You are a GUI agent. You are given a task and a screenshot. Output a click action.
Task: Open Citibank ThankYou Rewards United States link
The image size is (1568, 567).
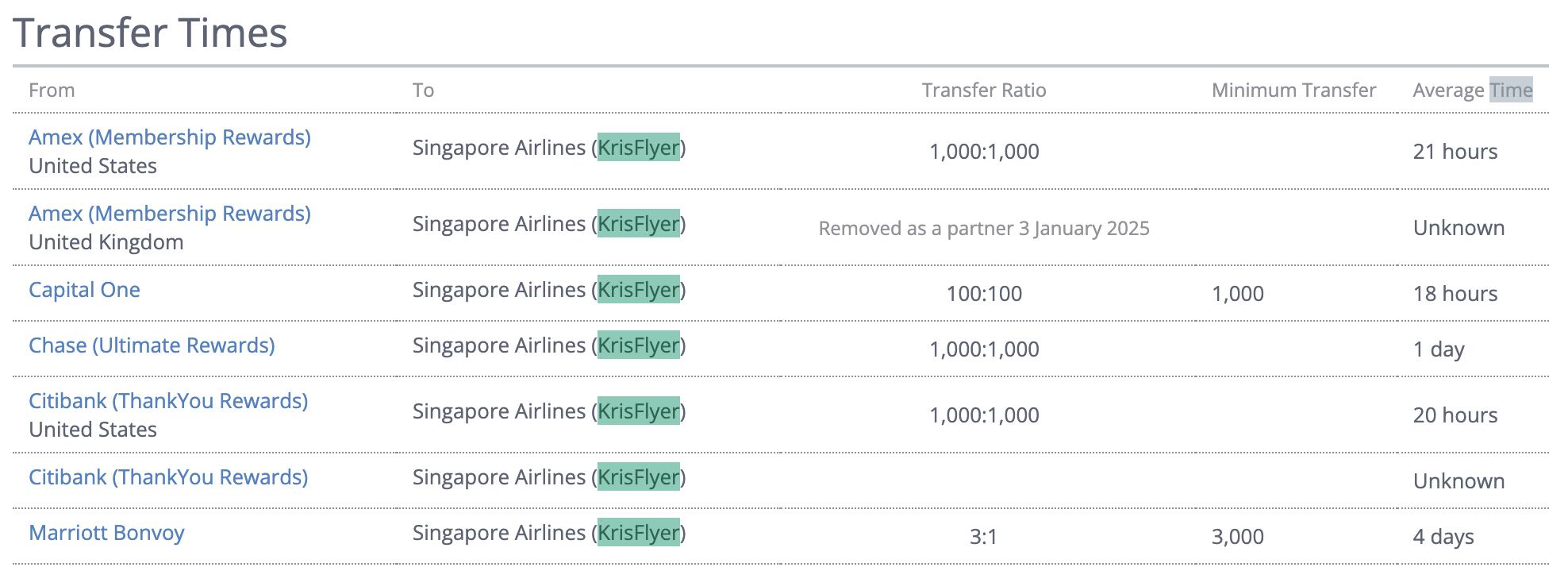click(x=168, y=401)
